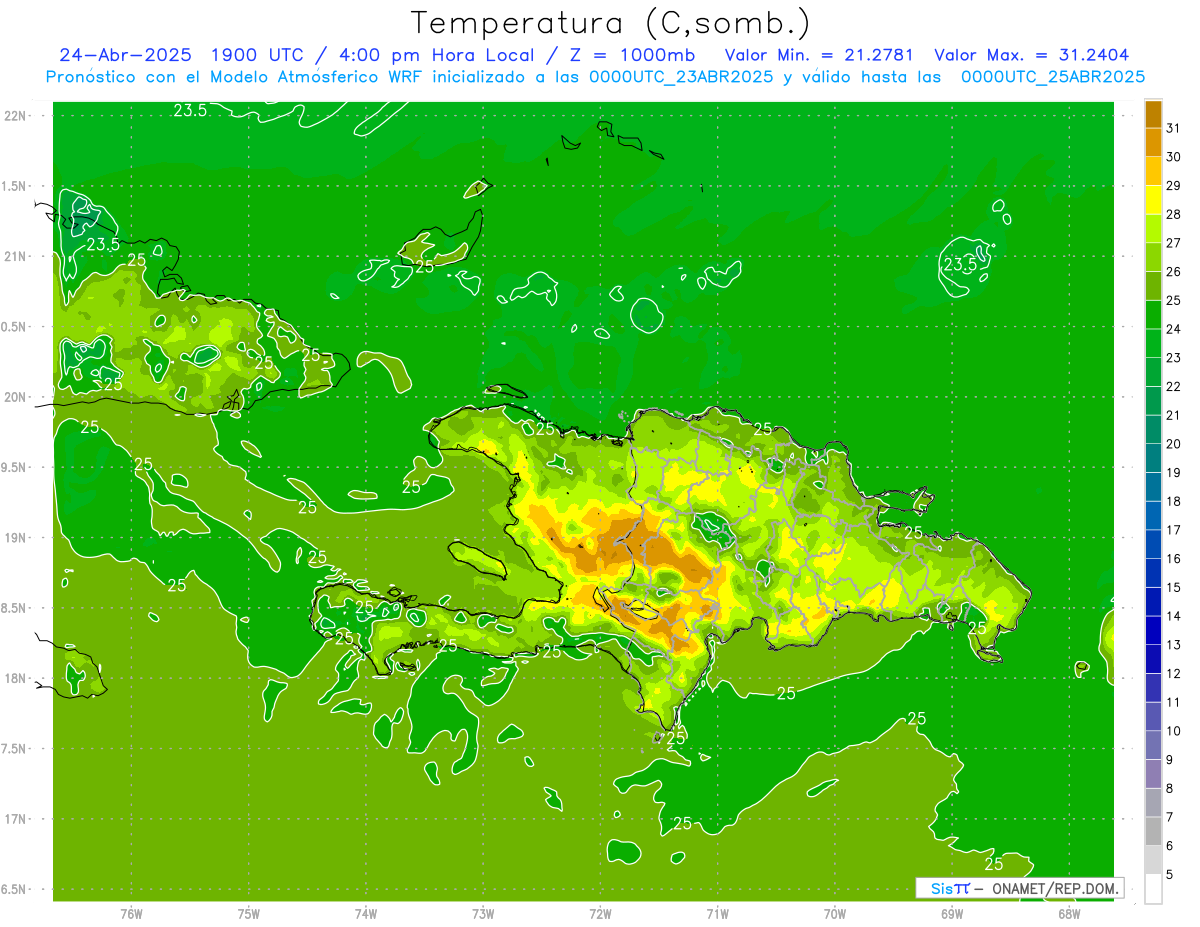Click the legend value label "16"
The width and height of the screenshot is (1200, 927).
click(x=1174, y=558)
